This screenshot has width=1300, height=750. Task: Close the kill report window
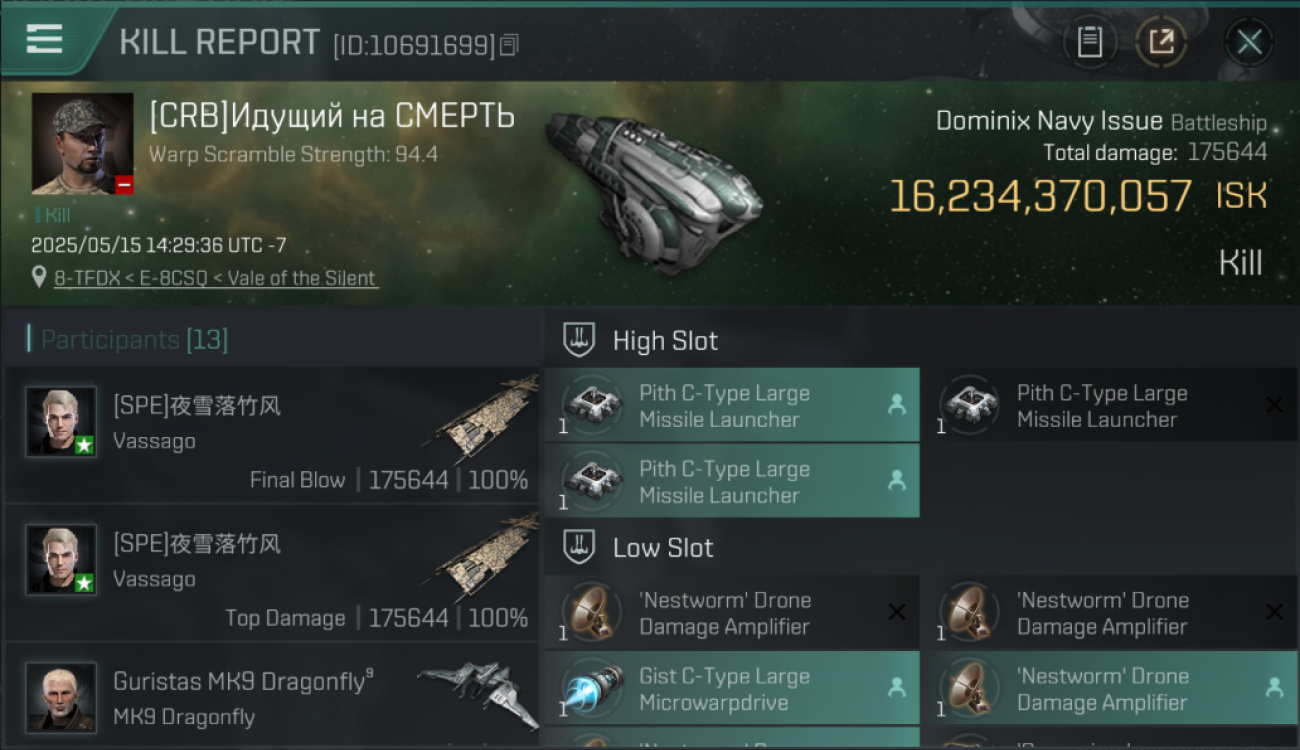tap(1249, 42)
